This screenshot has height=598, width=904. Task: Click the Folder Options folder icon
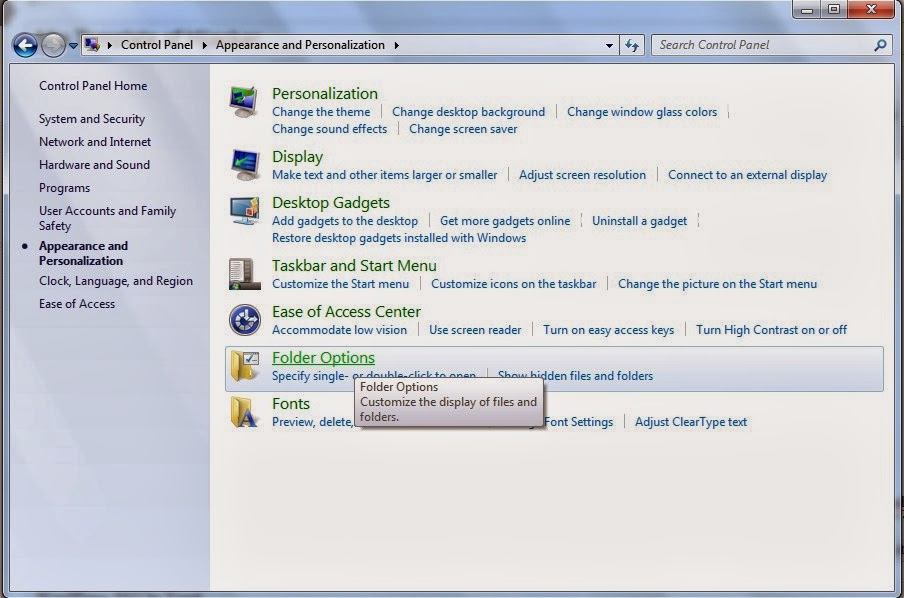[x=245, y=366]
